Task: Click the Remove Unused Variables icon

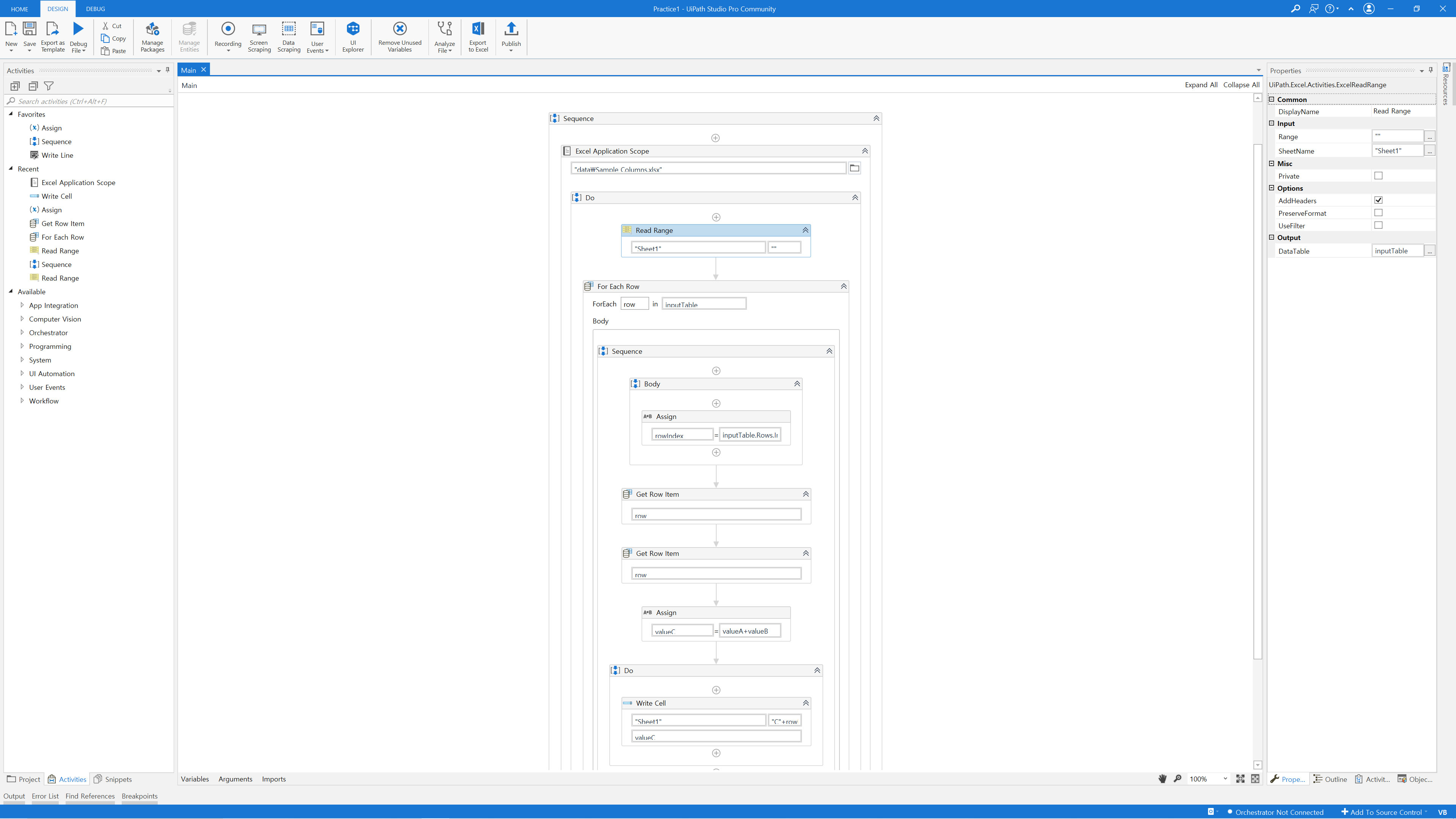Action: [400, 29]
